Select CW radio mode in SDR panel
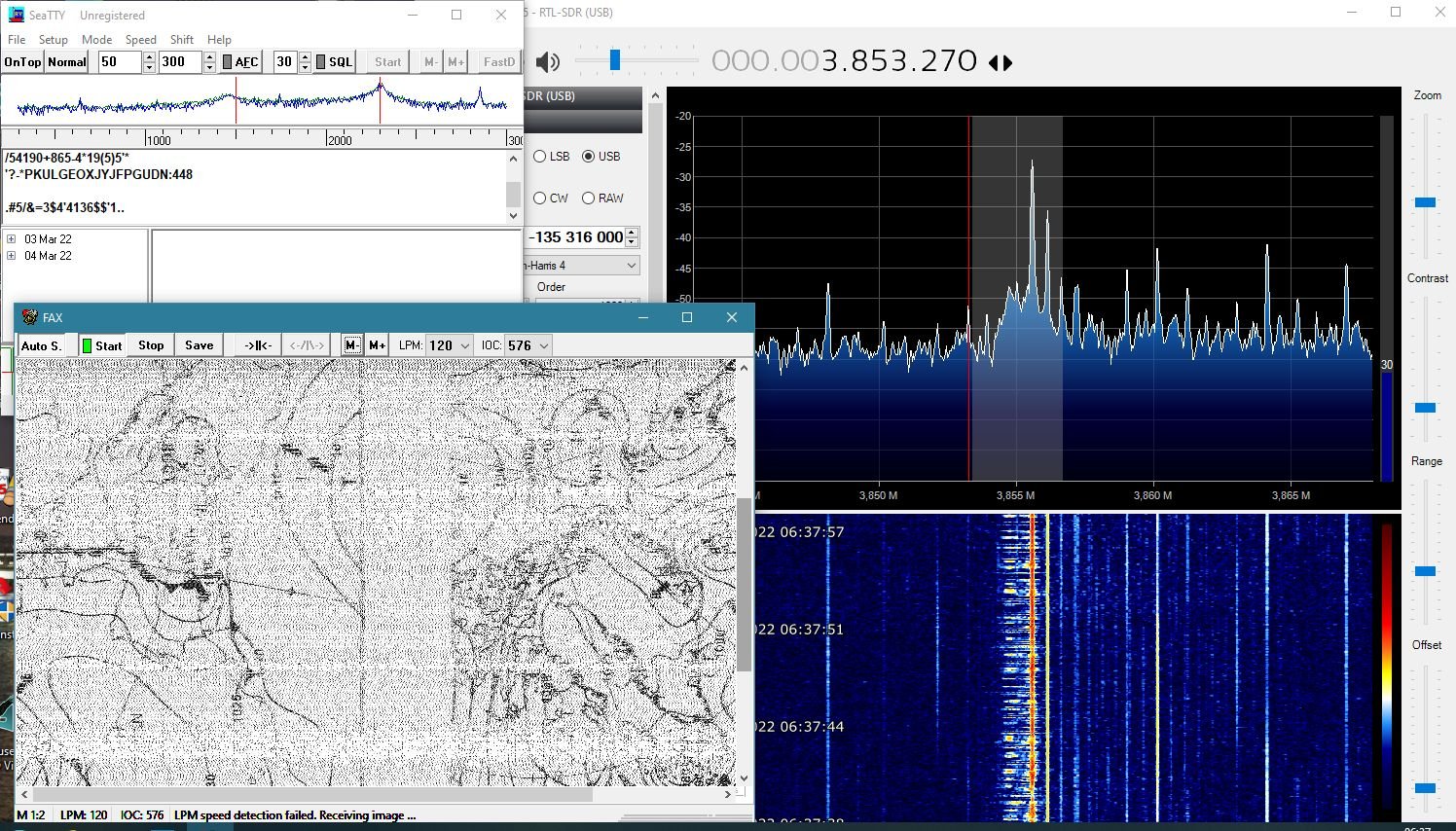This screenshot has height=831, width=1456. coord(551,199)
